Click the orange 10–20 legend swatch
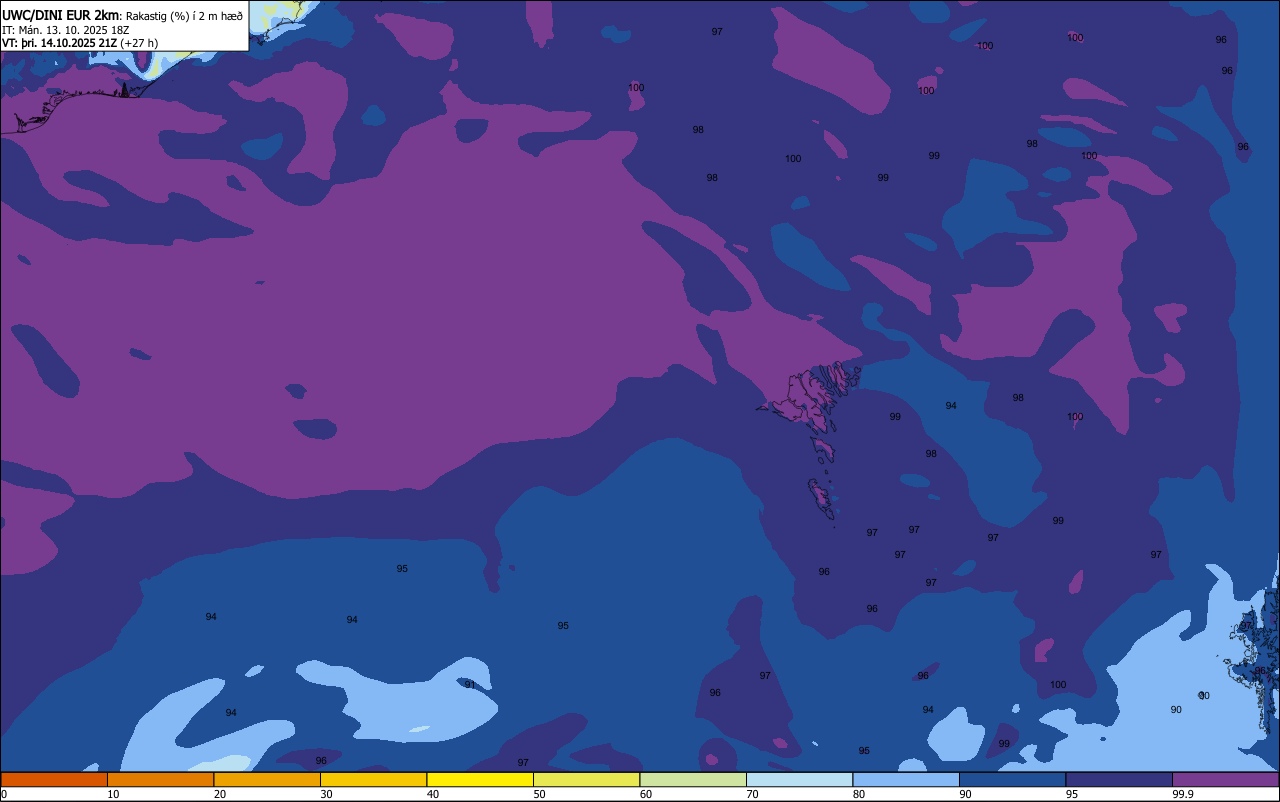The image size is (1280, 802). [160, 779]
